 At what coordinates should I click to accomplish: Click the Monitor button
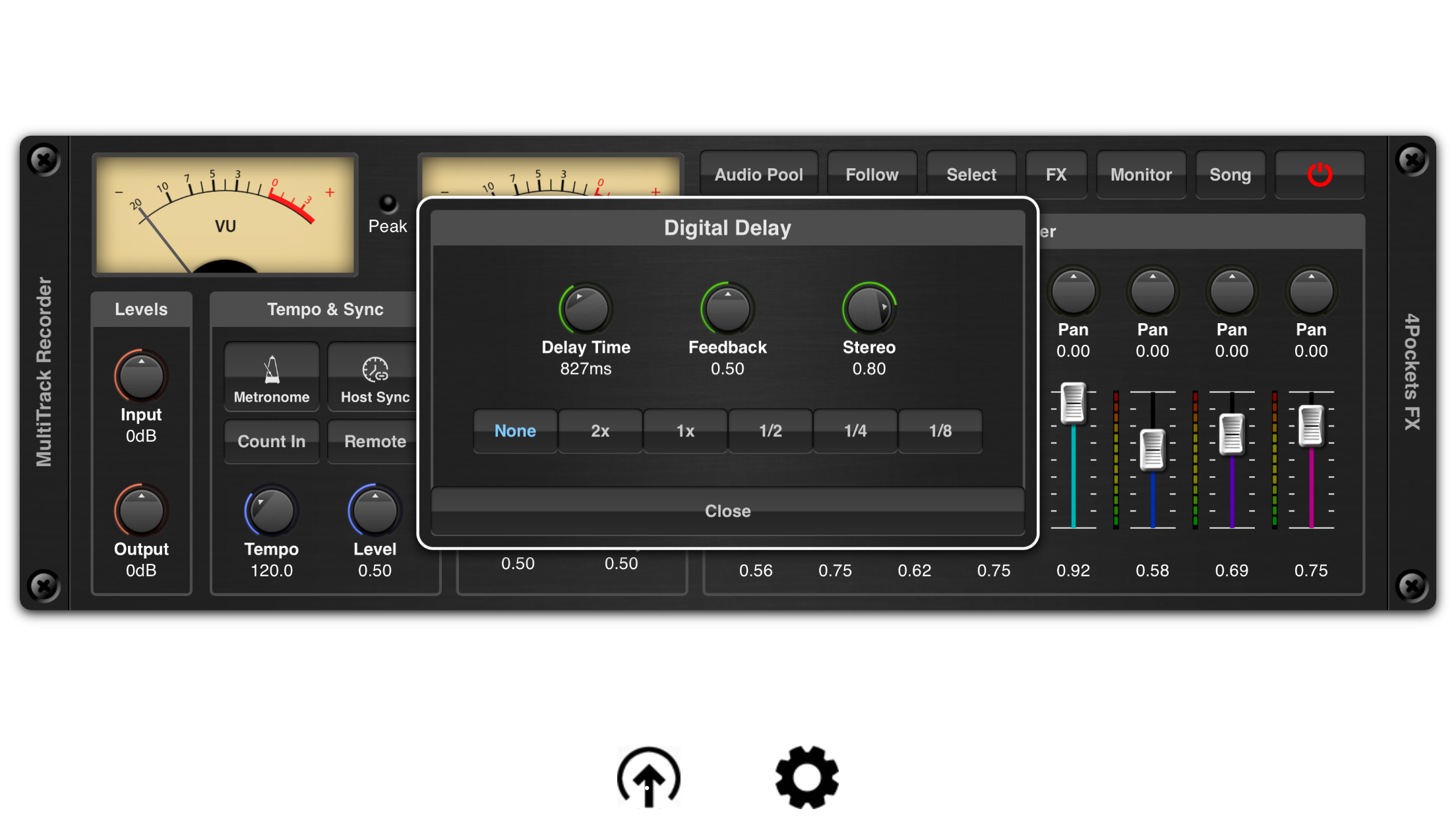tap(1141, 175)
